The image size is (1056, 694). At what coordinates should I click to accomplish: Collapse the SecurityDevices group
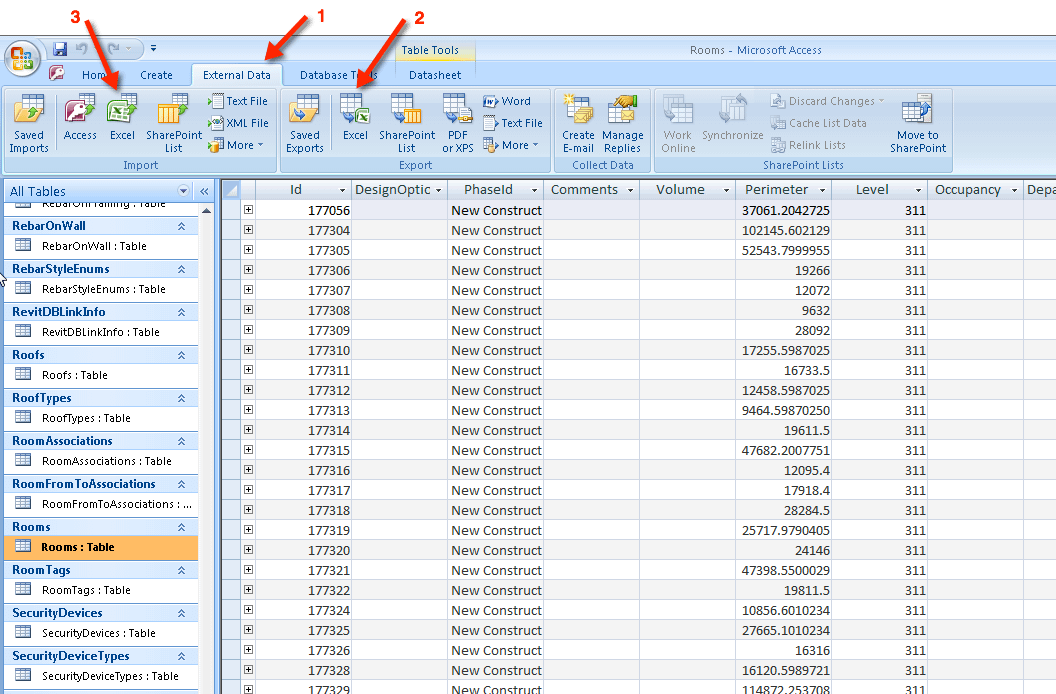(x=181, y=613)
